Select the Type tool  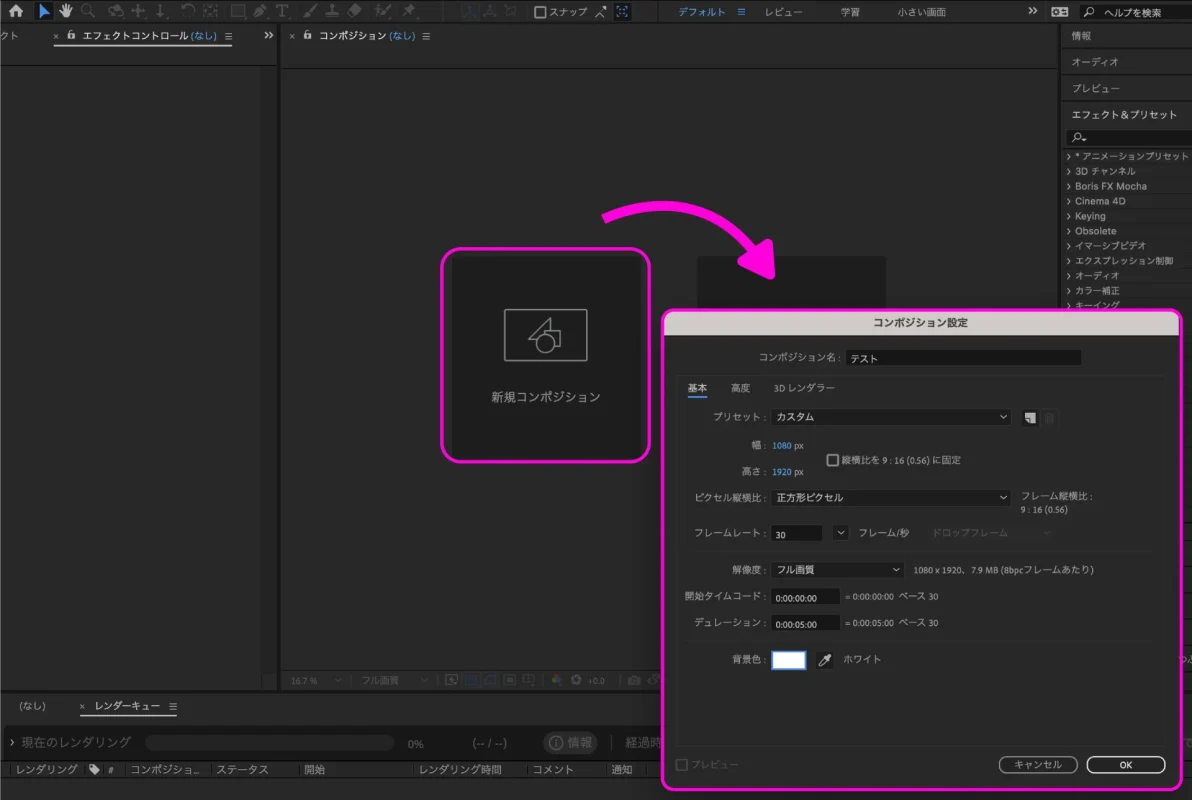point(282,11)
